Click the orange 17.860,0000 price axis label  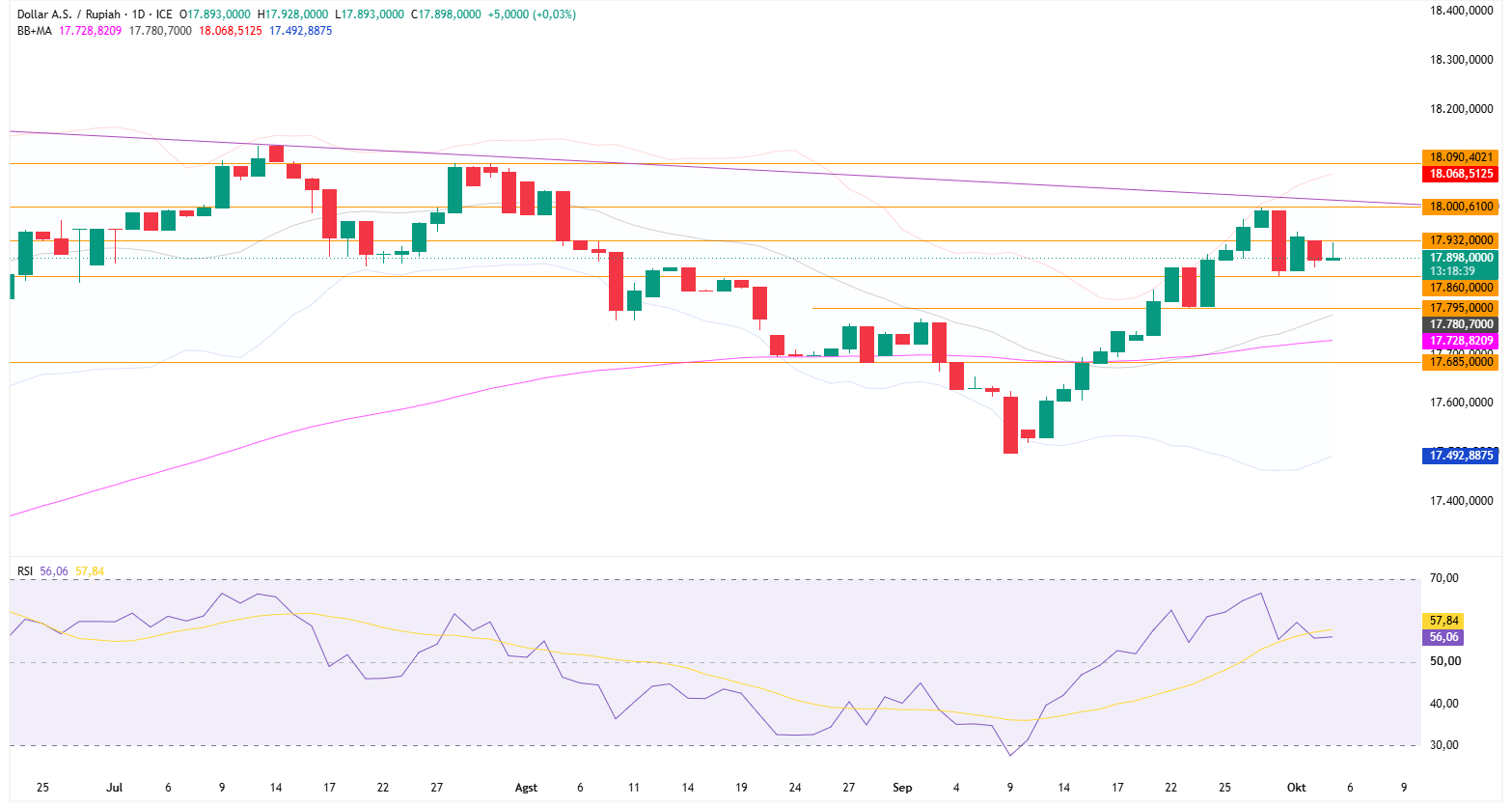tap(1461, 288)
